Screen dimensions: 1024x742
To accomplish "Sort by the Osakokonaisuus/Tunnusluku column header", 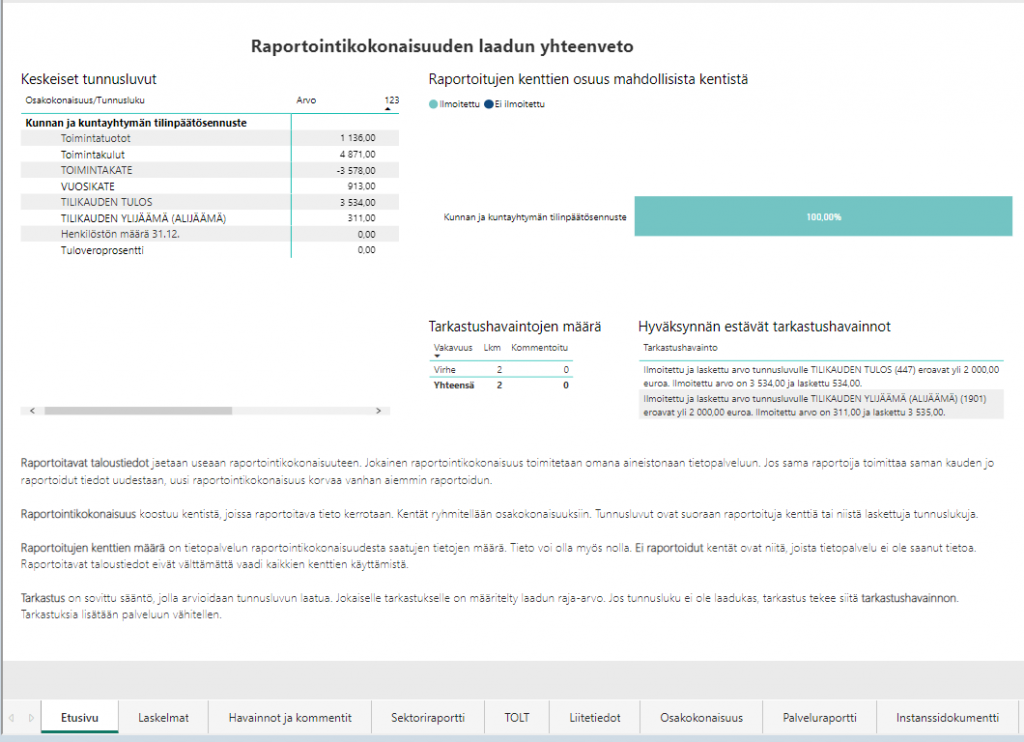I will (85, 100).
